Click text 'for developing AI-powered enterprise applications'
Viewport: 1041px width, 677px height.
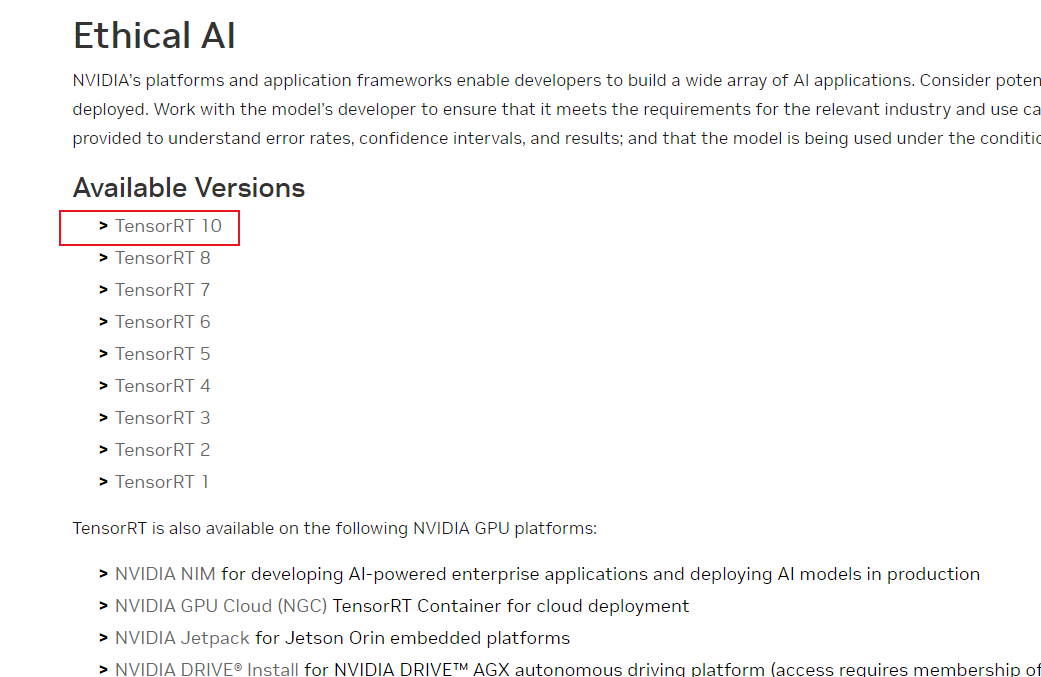[434, 574]
